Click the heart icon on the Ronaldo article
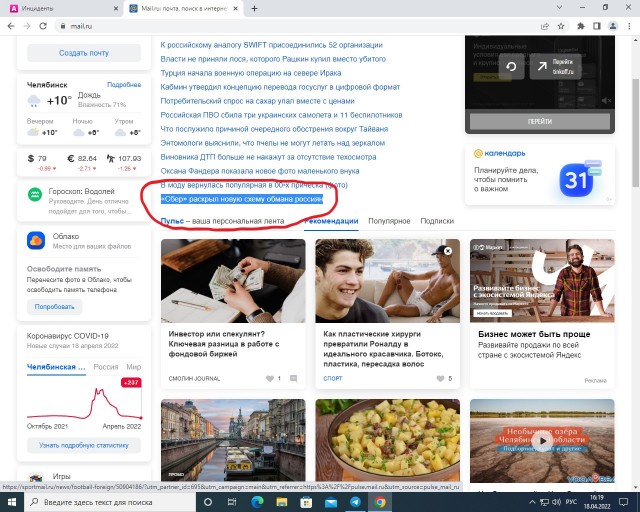Viewport: 640px width, 512px height. (438, 379)
